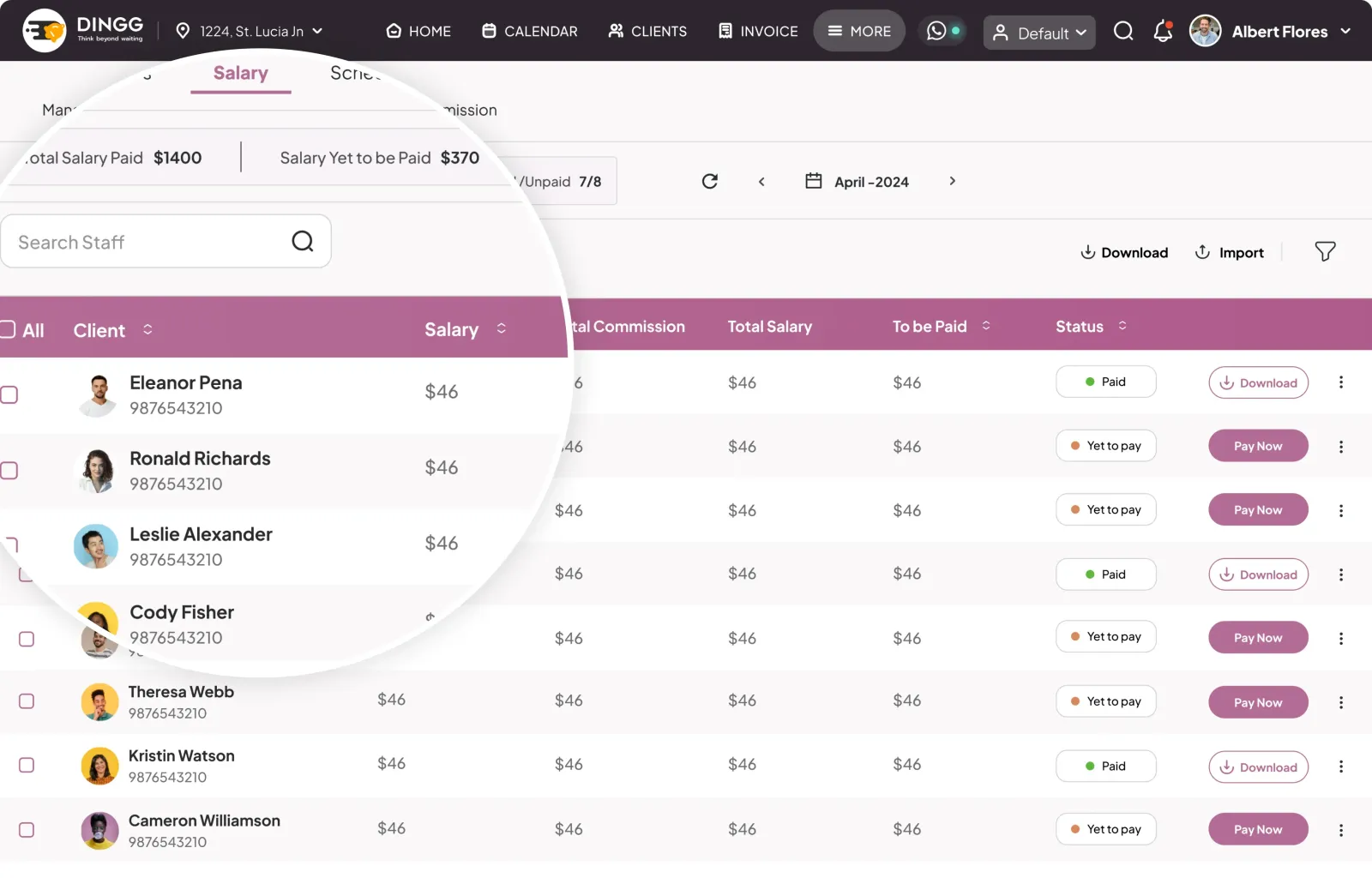The height and width of the screenshot is (890, 1372).
Task: Sort by the Salary column arrows
Action: [502, 328]
